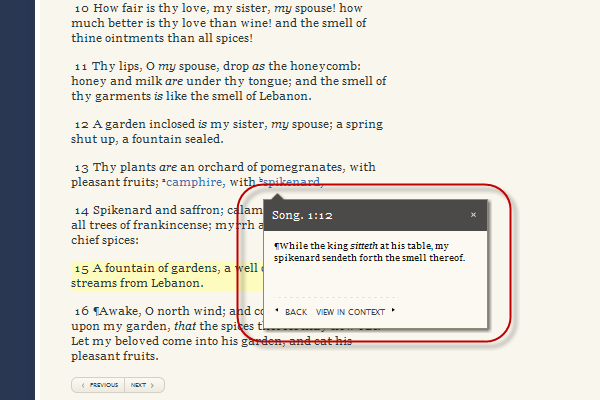Select verse number 11
The width and height of the screenshot is (600, 400).
click(x=80, y=65)
